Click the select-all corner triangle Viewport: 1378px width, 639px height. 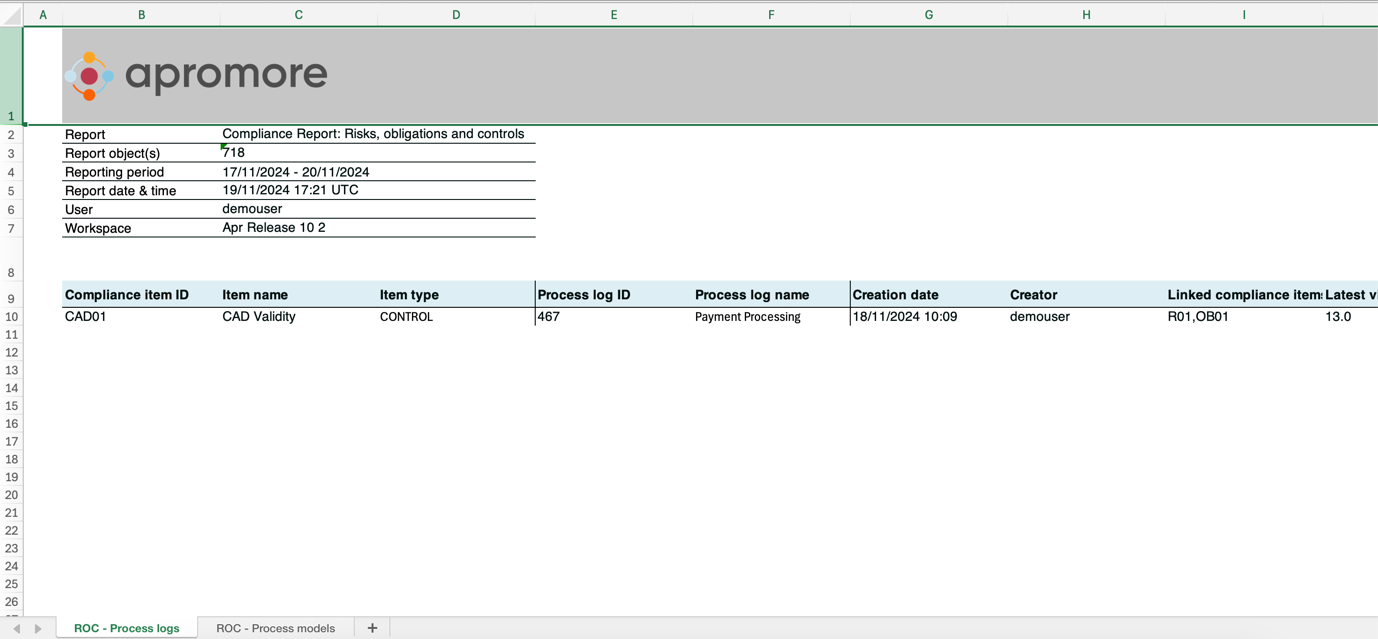point(11,15)
